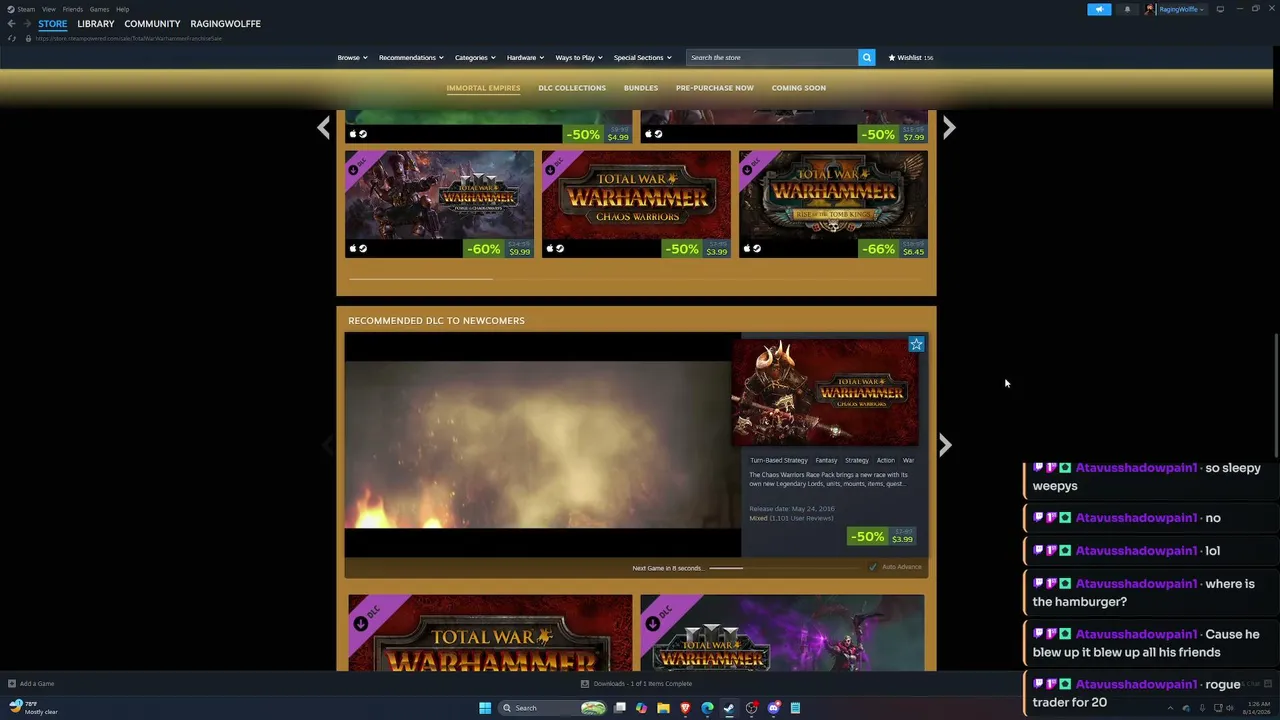
Task: Go forward with the navigation forward arrow
Action: 27,24
